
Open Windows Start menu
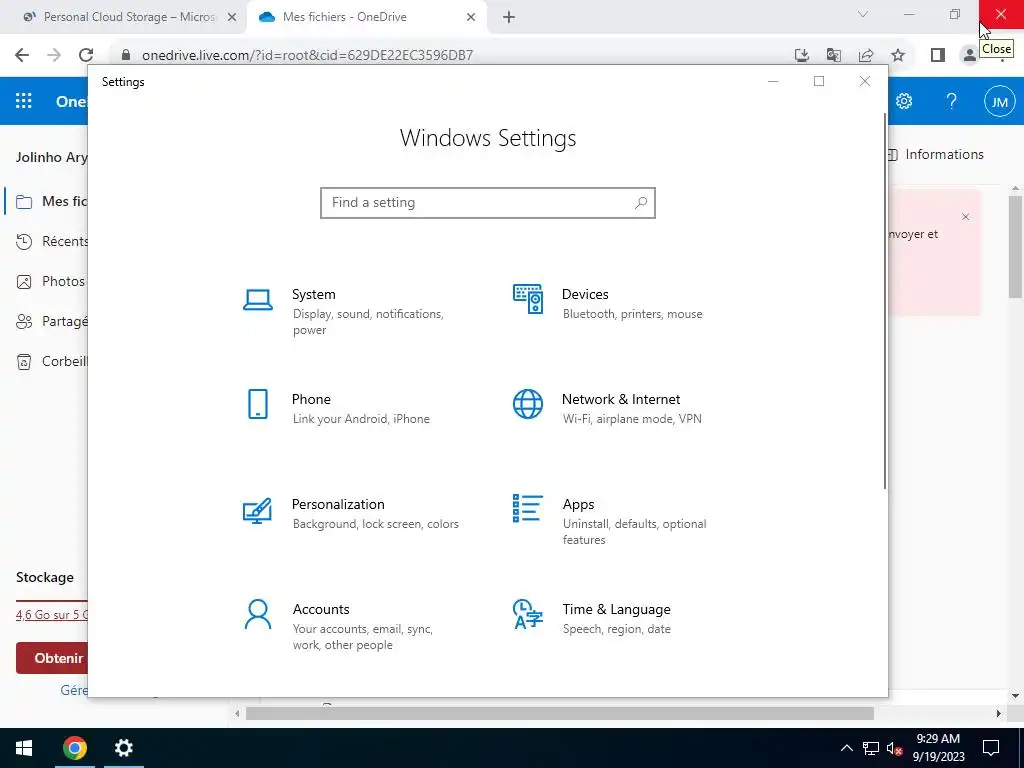click(x=24, y=748)
